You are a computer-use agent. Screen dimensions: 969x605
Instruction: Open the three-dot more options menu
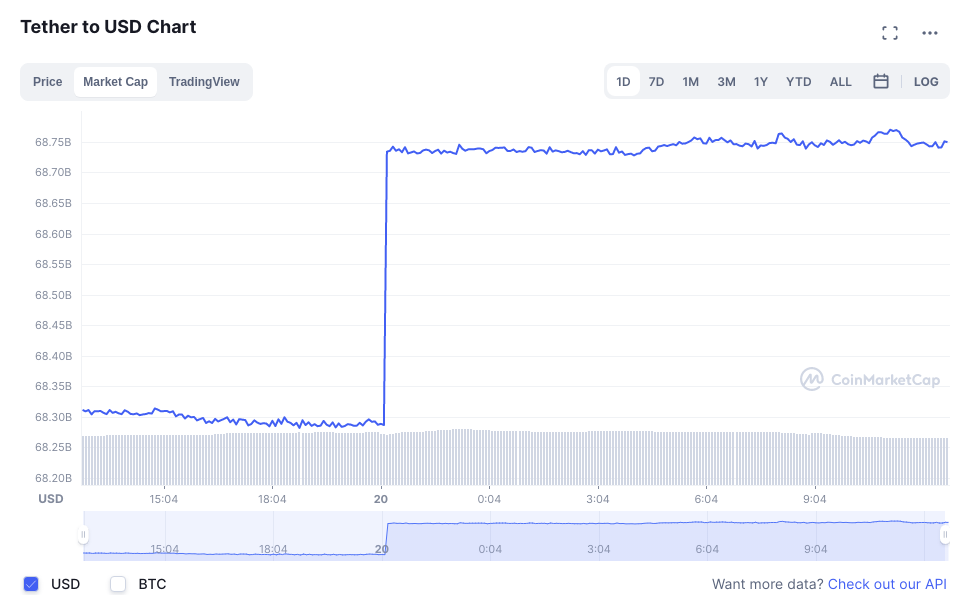click(930, 33)
